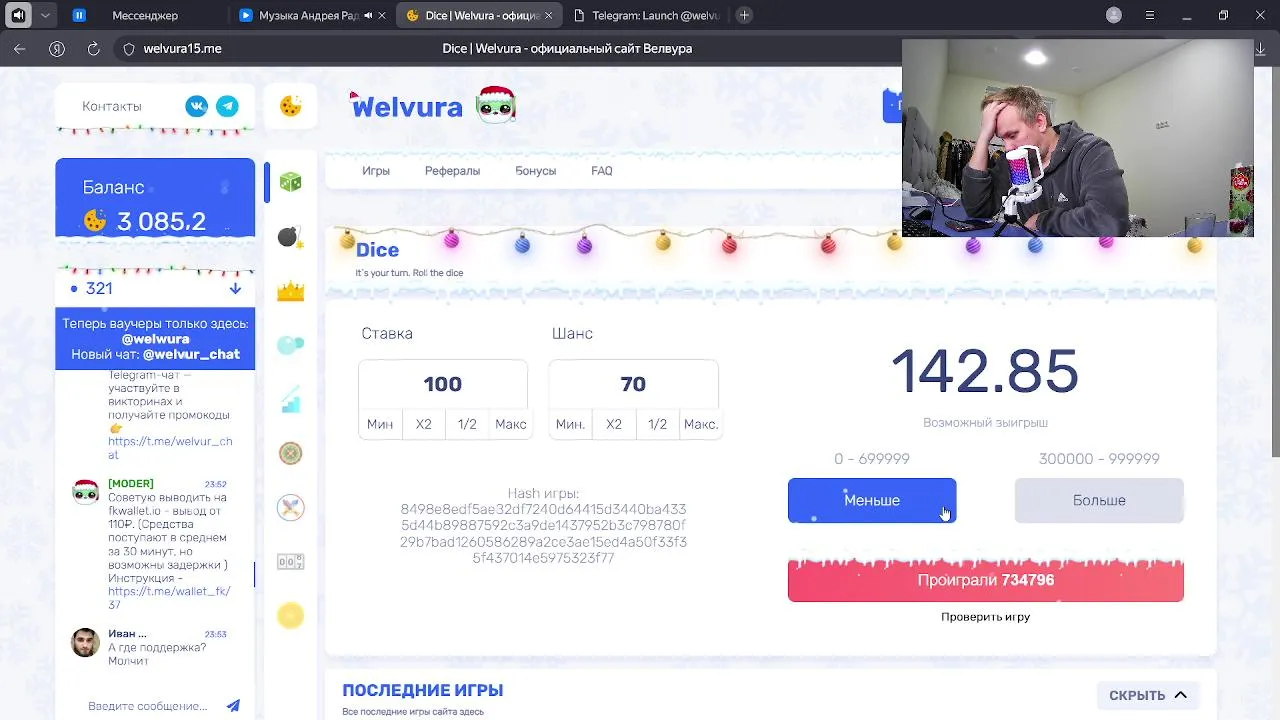The width and height of the screenshot is (1280, 720).
Task: Click Иван's chat avatar
Action: (x=86, y=642)
